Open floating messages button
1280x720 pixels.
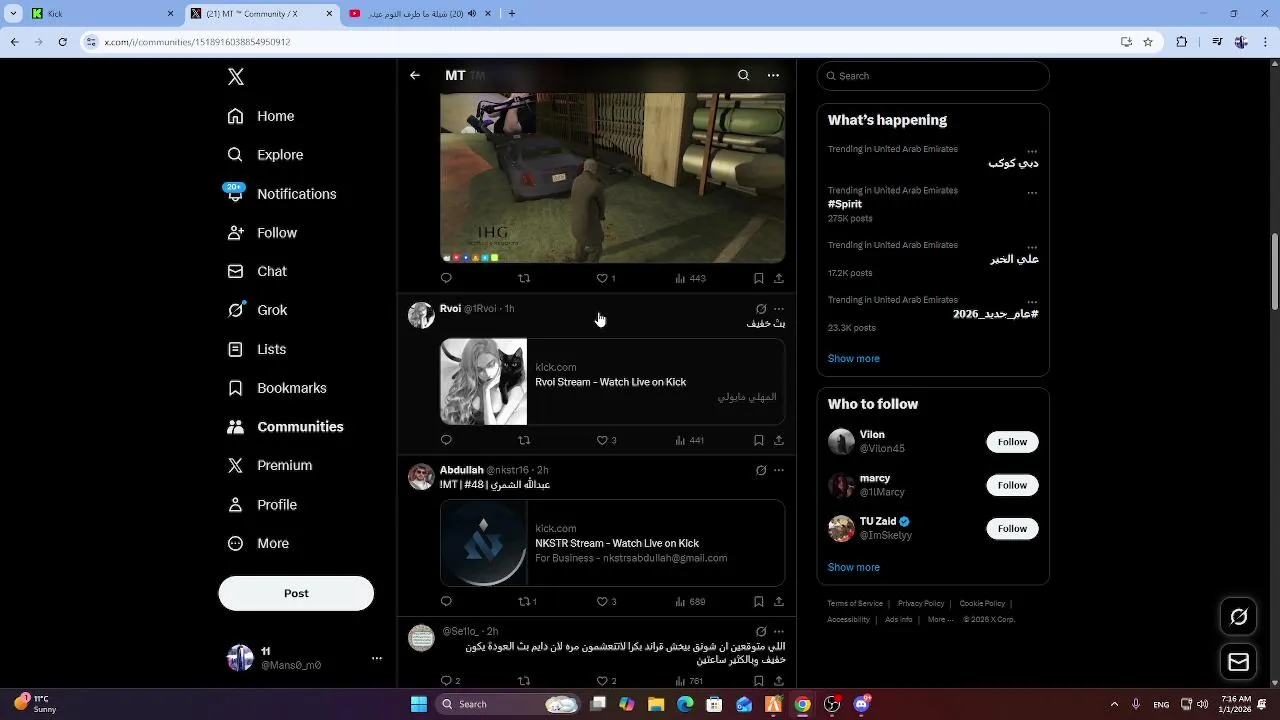pos(1238,662)
